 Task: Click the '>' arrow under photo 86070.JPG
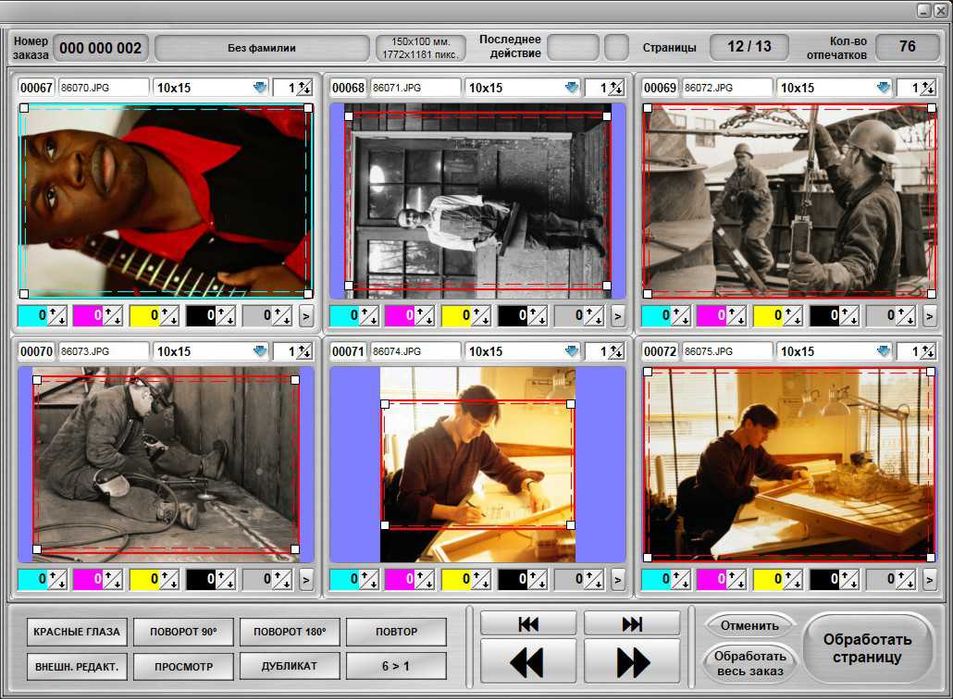305,316
